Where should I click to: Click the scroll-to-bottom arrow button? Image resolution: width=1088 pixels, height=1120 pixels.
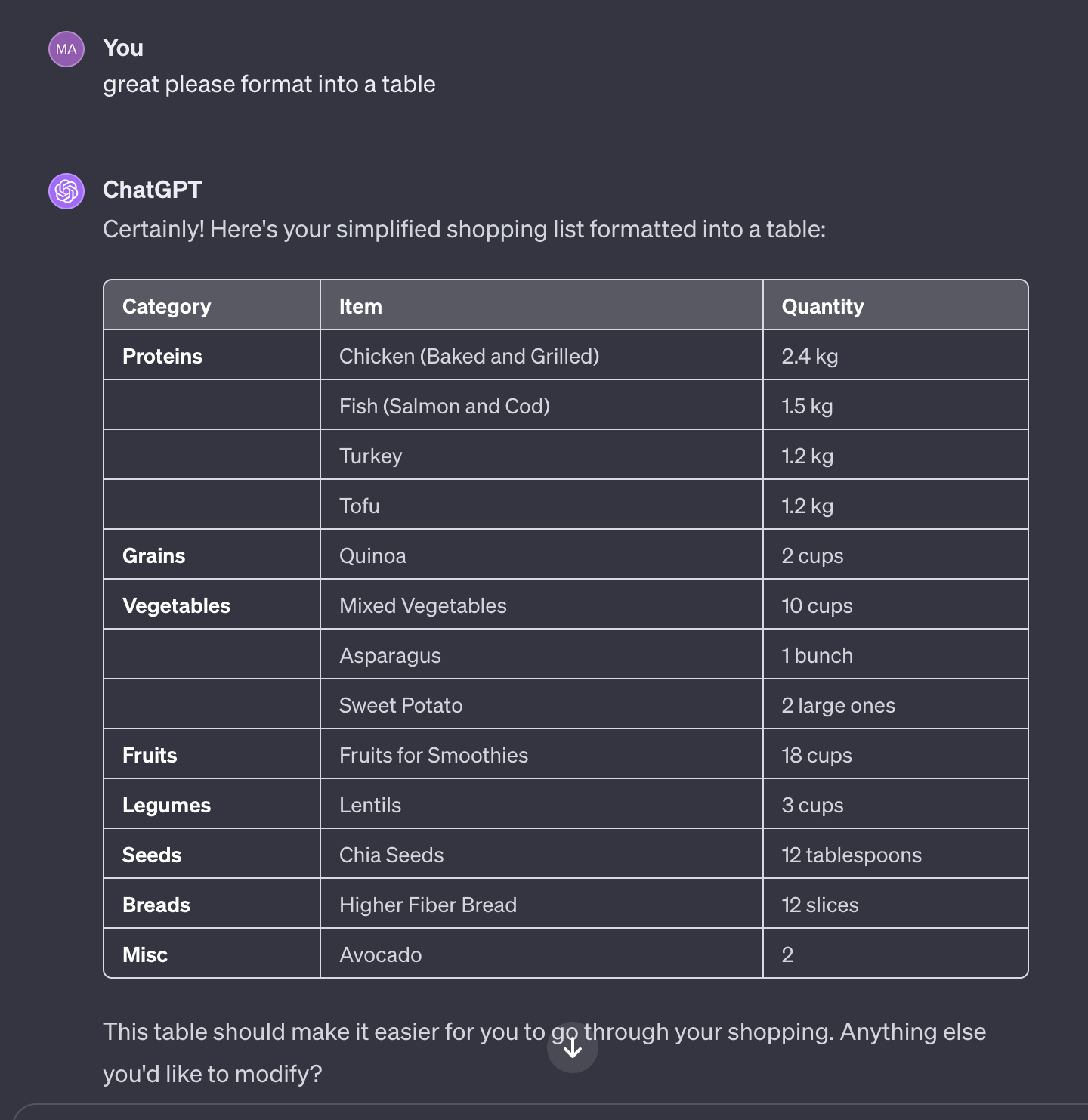coord(573,1047)
